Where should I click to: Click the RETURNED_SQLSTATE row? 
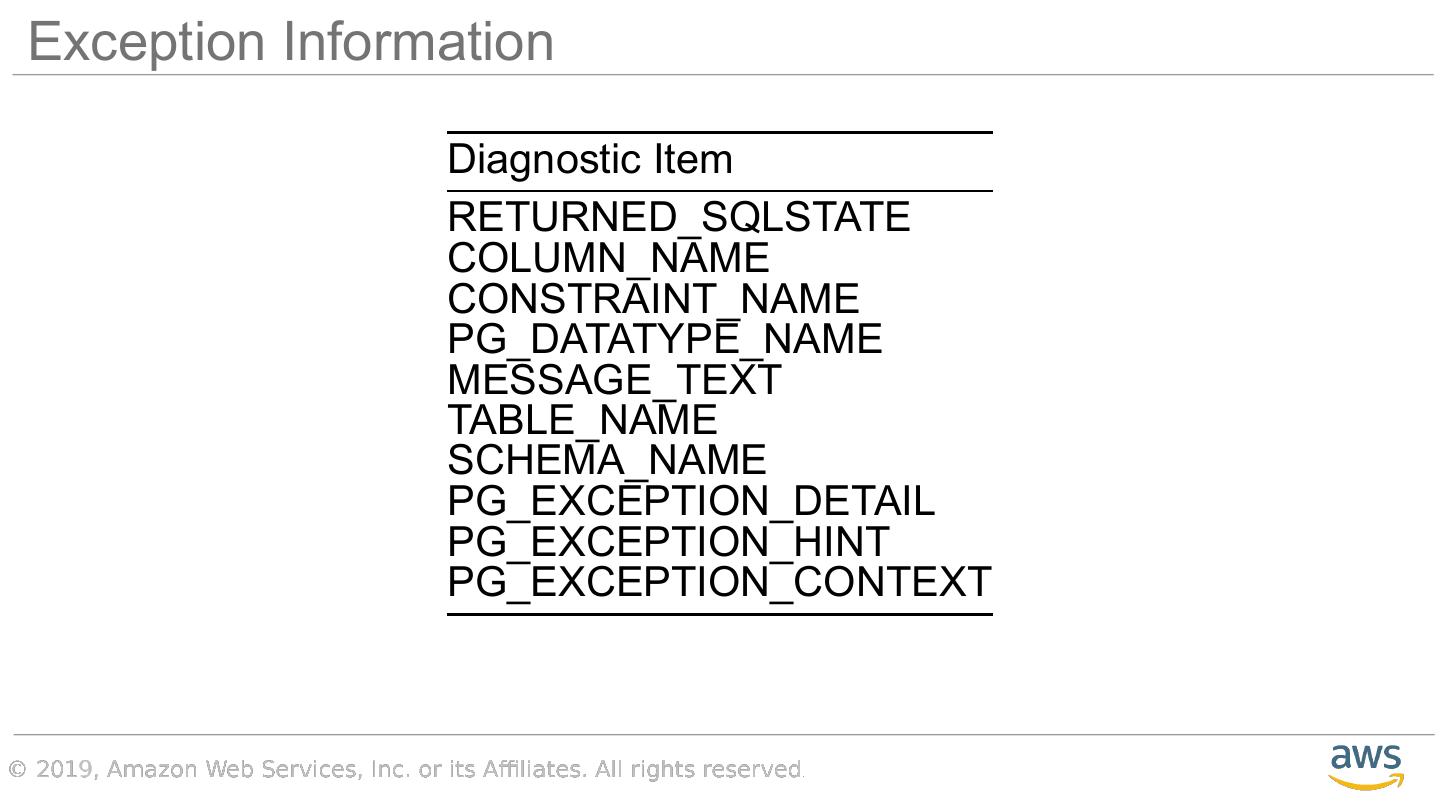(x=678, y=217)
